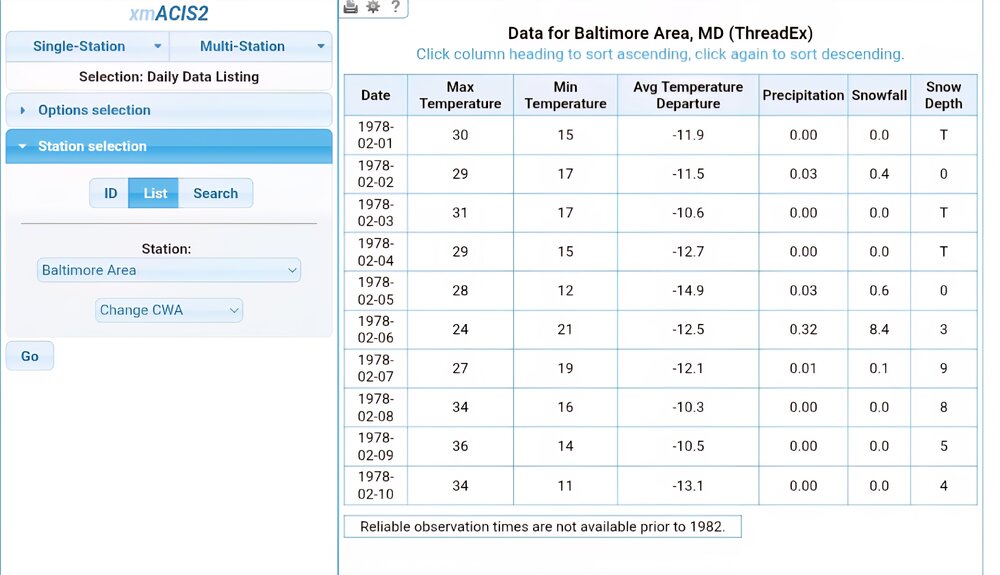Sort by Avg Temperature Departure column
The image size is (1000, 575).
[x=688, y=95]
